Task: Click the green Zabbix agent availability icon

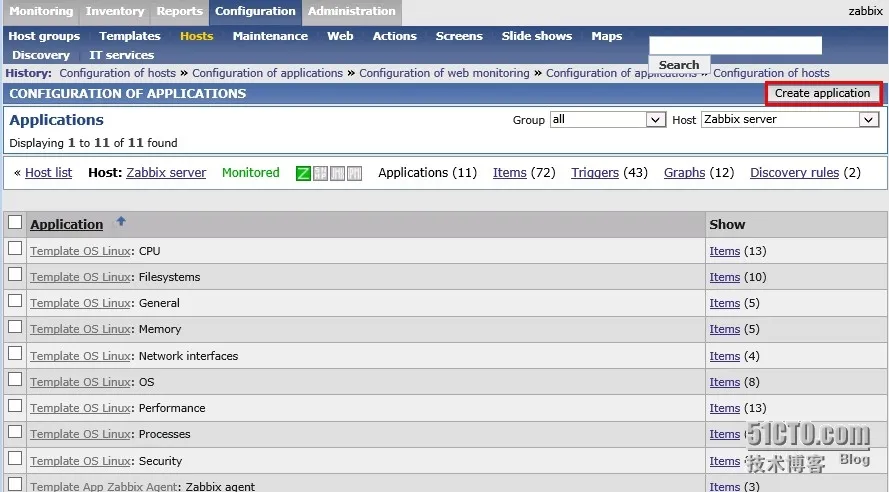Action: coord(303,173)
